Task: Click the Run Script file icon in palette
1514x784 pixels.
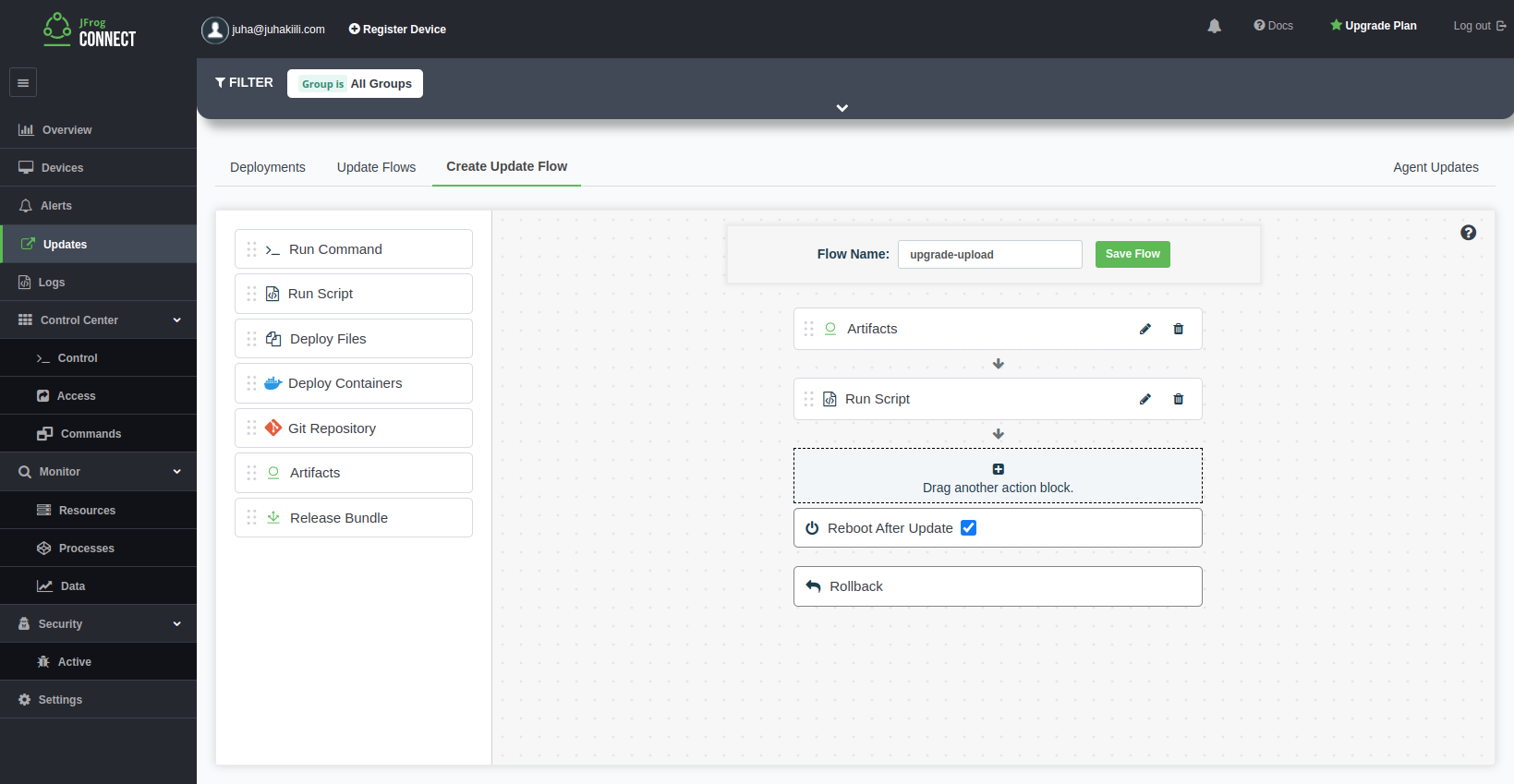Action: (x=273, y=294)
